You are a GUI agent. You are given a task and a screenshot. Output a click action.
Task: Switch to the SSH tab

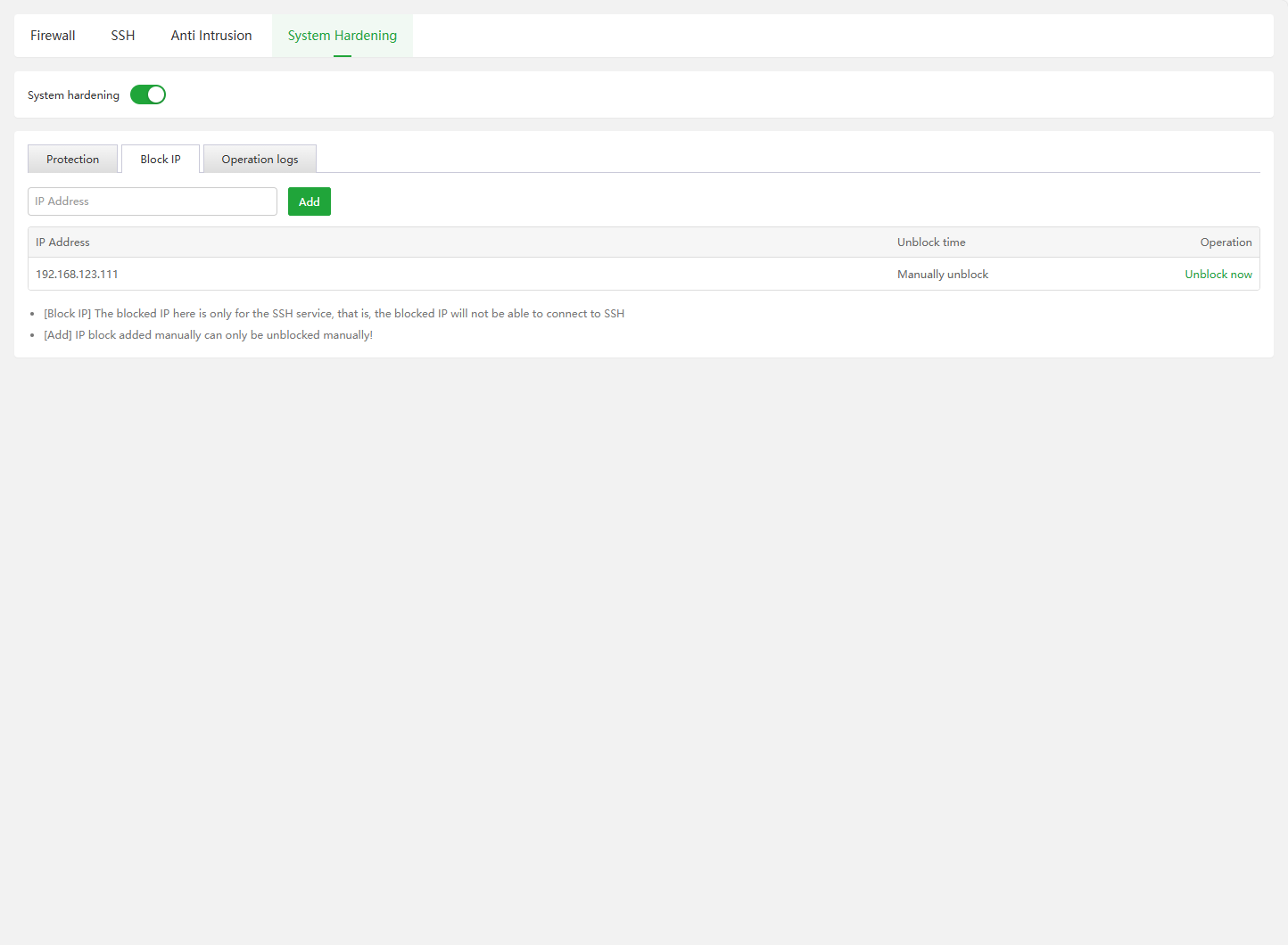pos(122,36)
